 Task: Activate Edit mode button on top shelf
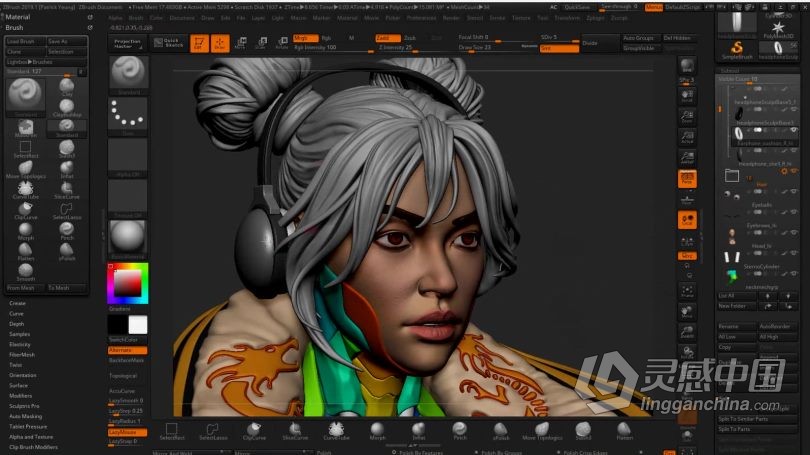point(199,43)
